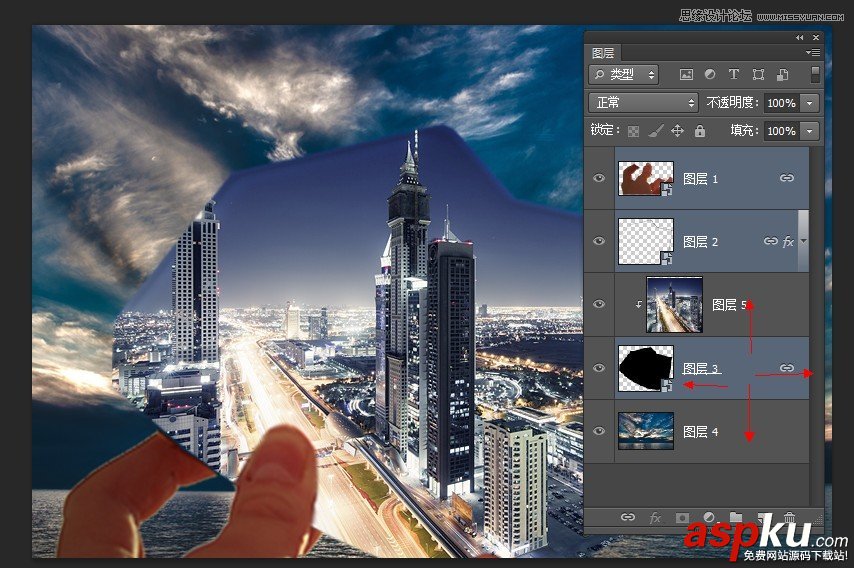This screenshot has width=854, height=568.
Task: Select the 图层 2 transparent thumbnail
Action: [646, 241]
